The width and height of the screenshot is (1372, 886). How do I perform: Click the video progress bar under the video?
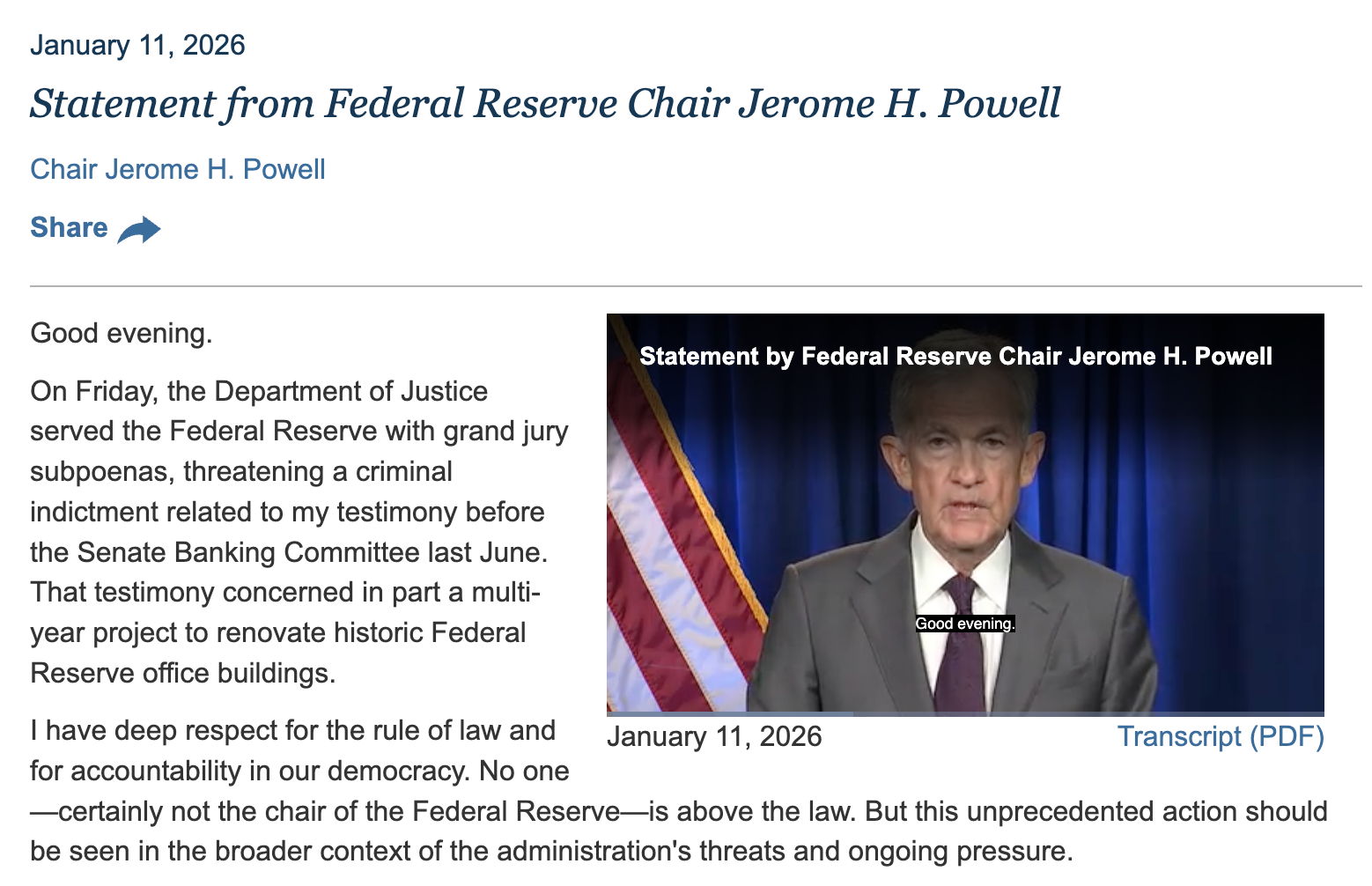click(965, 713)
